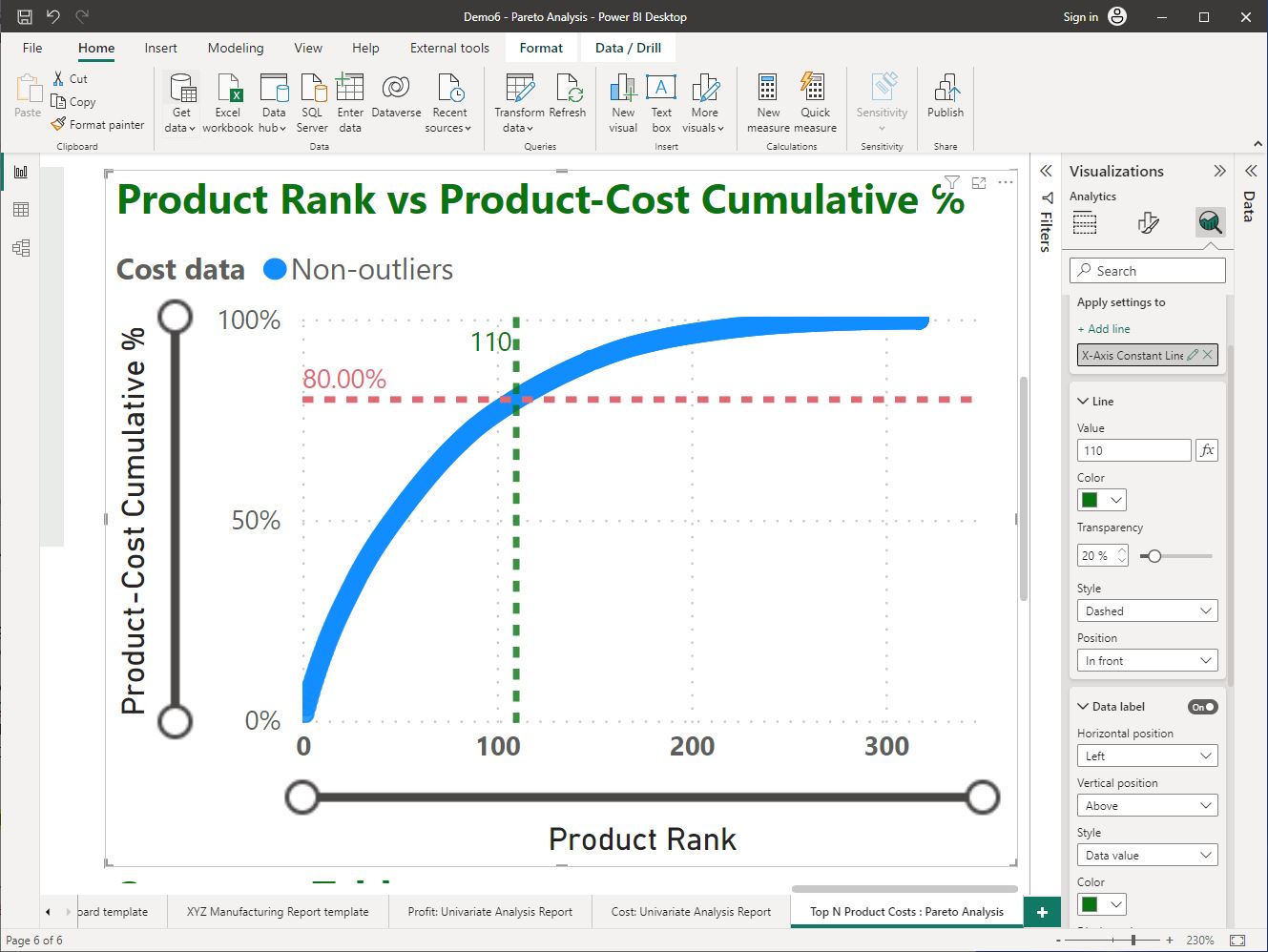Screen dimensions: 1268x952
Task: Click the Cut scissors icon
Action: [x=58, y=78]
